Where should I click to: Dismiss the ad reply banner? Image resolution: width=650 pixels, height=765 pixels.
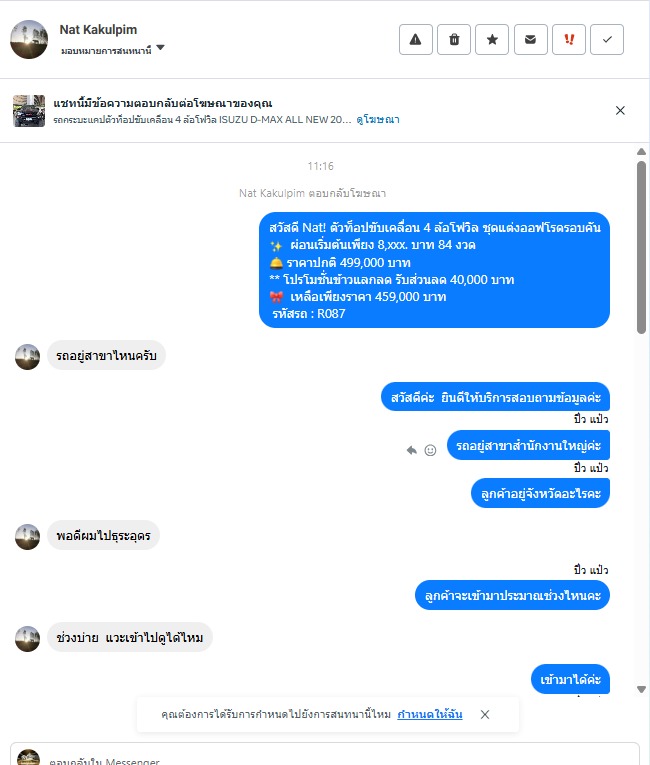(x=620, y=110)
